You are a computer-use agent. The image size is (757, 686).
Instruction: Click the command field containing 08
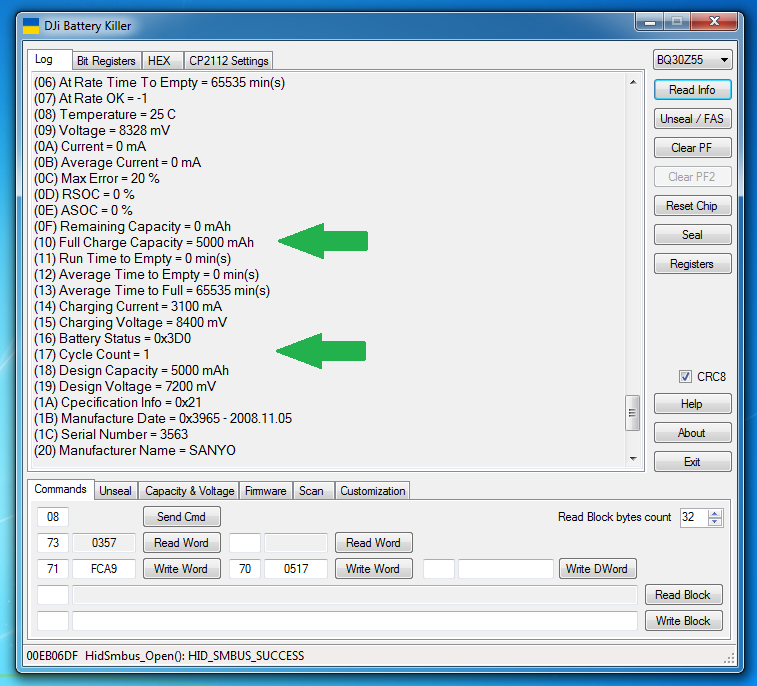click(x=53, y=517)
